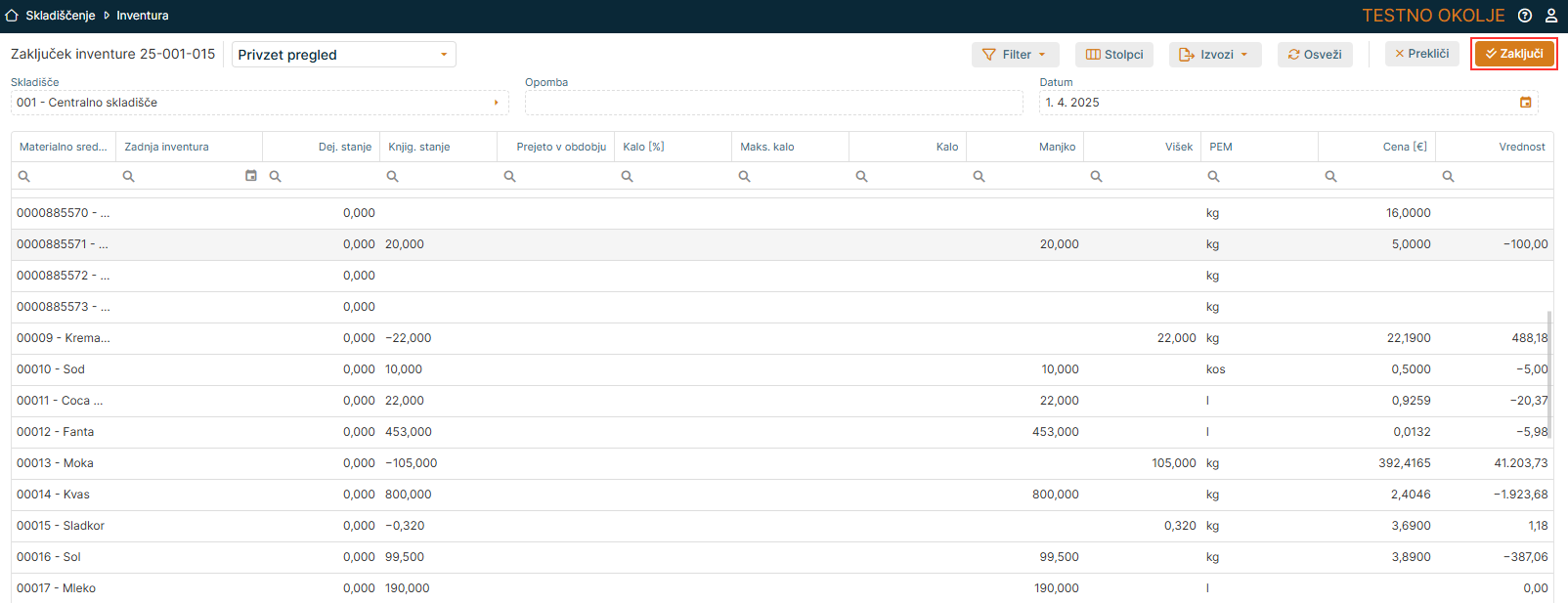The width and height of the screenshot is (1568, 603).
Task: Open the user profile icon
Action: pyautogui.click(x=1551, y=16)
